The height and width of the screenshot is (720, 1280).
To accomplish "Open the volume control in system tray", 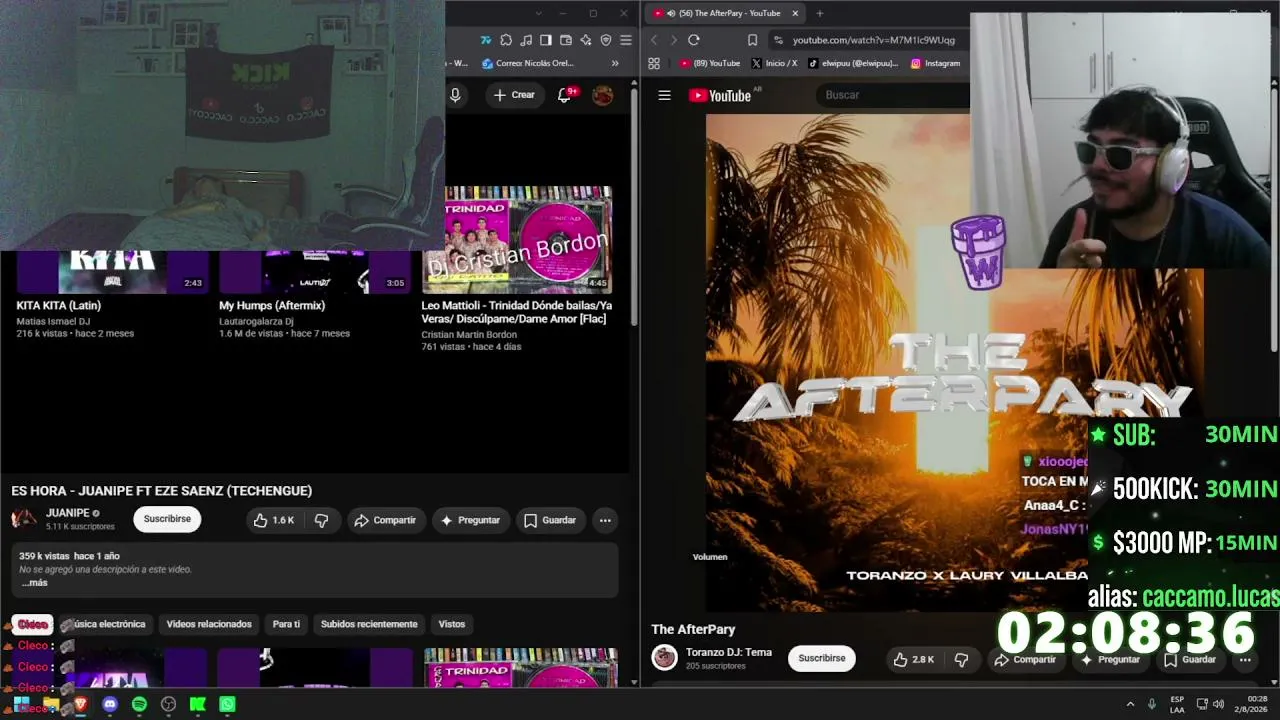I will [x=1218, y=704].
